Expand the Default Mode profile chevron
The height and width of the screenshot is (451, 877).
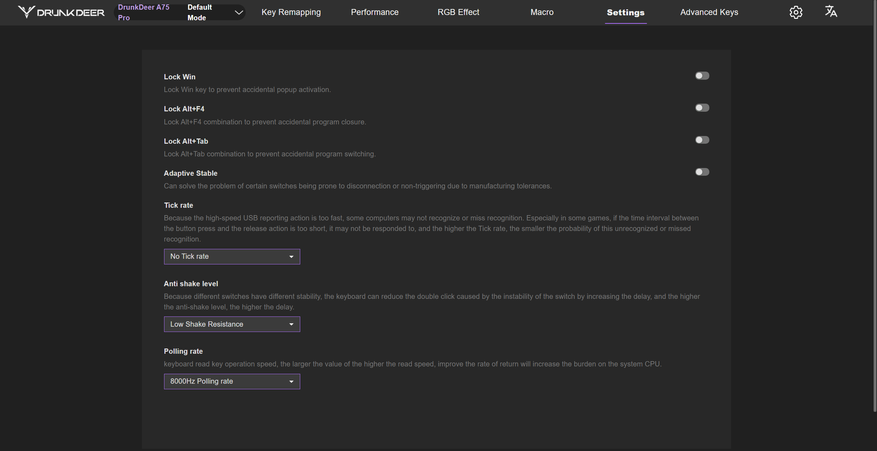pos(239,13)
